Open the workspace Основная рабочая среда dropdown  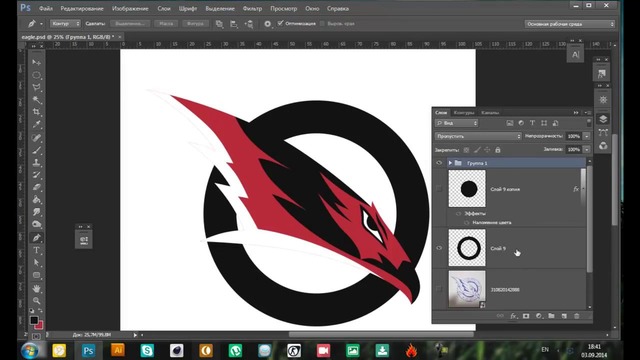tap(569, 24)
